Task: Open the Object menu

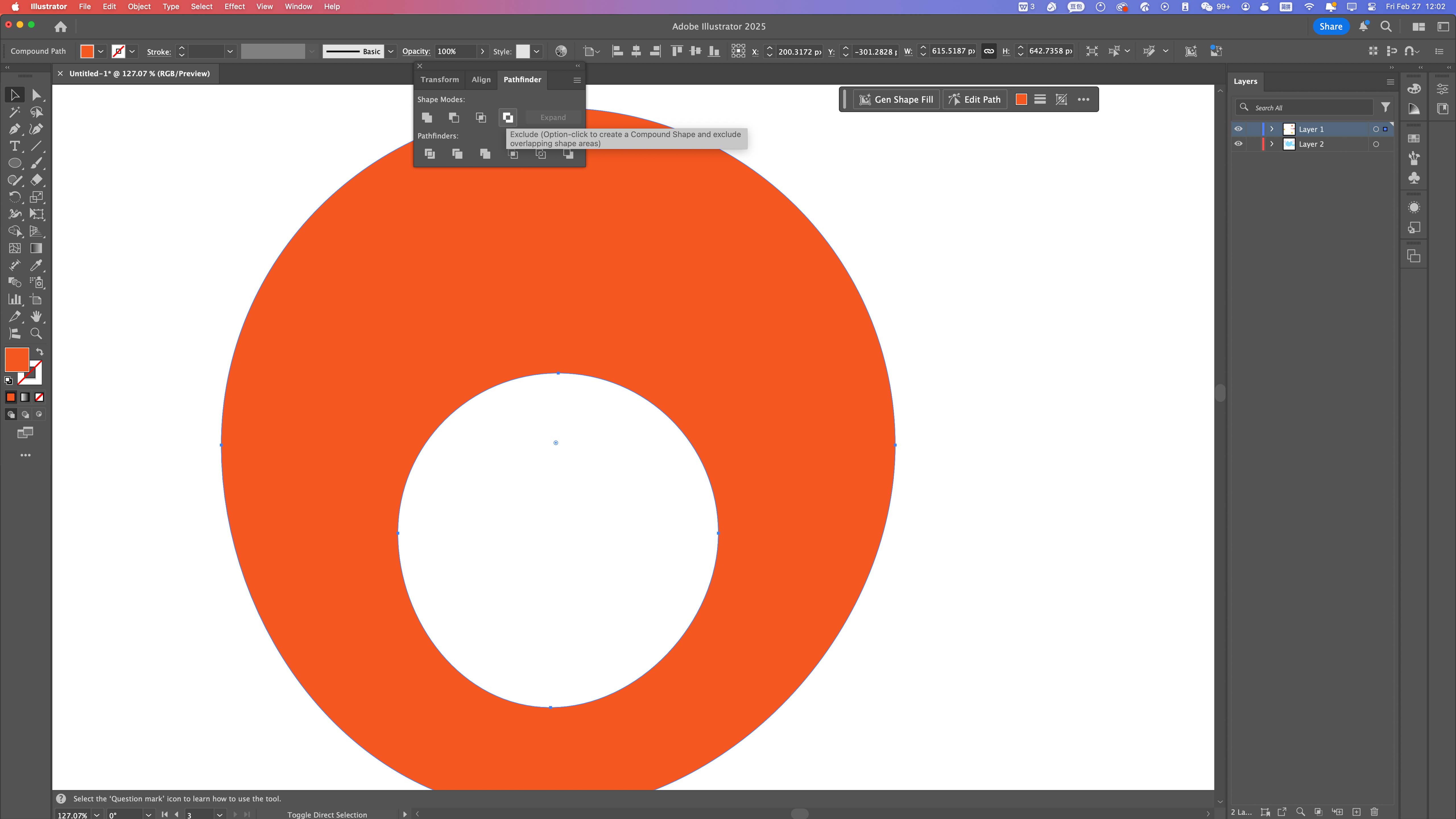Action: 139,7
